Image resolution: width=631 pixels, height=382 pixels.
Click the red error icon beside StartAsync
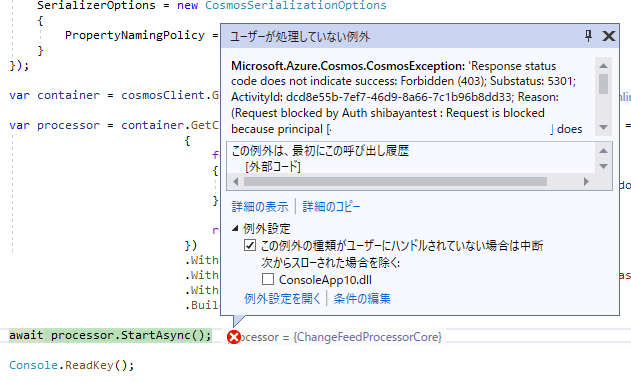point(234,337)
